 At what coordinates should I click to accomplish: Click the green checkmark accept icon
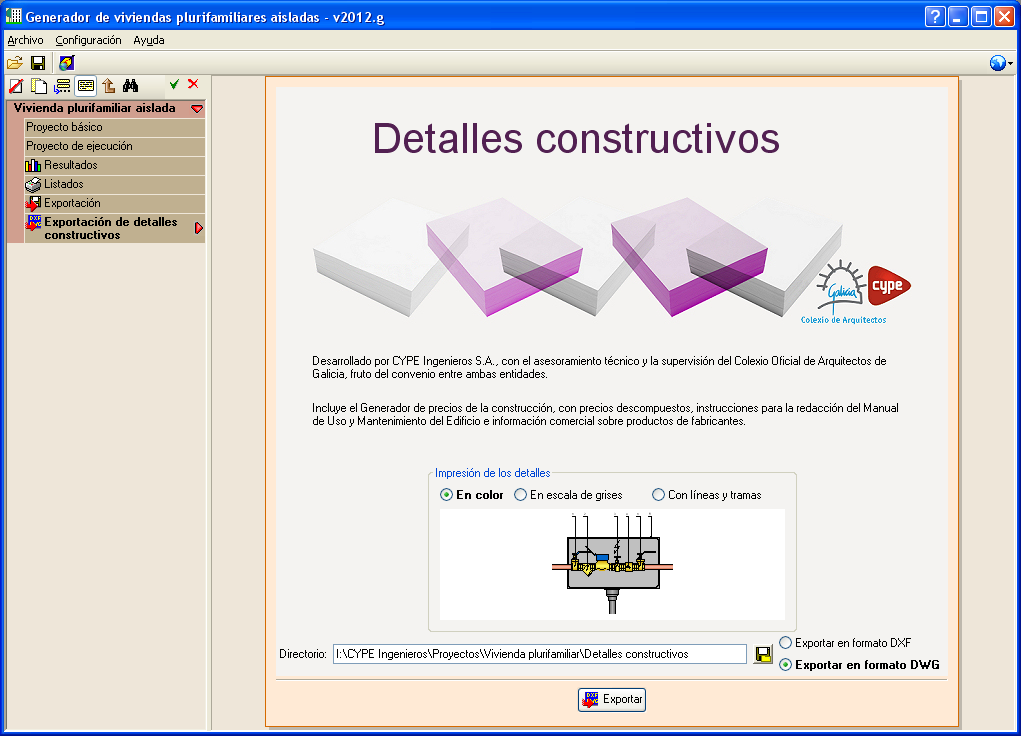[174, 84]
